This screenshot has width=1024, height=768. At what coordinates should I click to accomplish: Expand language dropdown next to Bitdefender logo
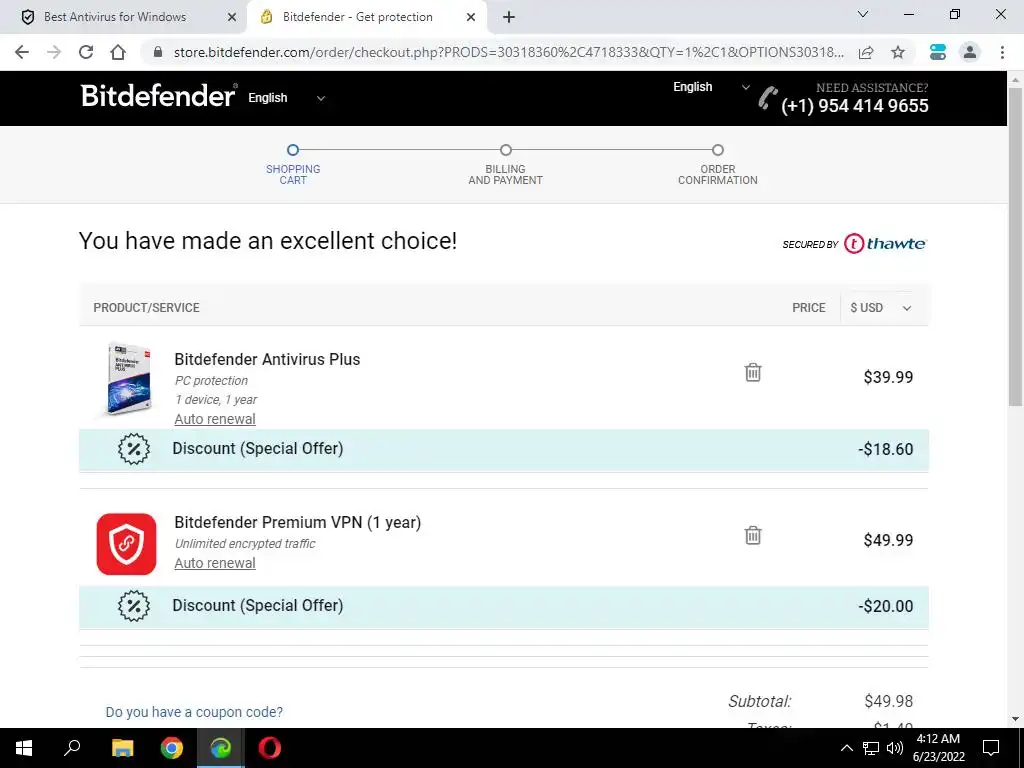pos(286,98)
